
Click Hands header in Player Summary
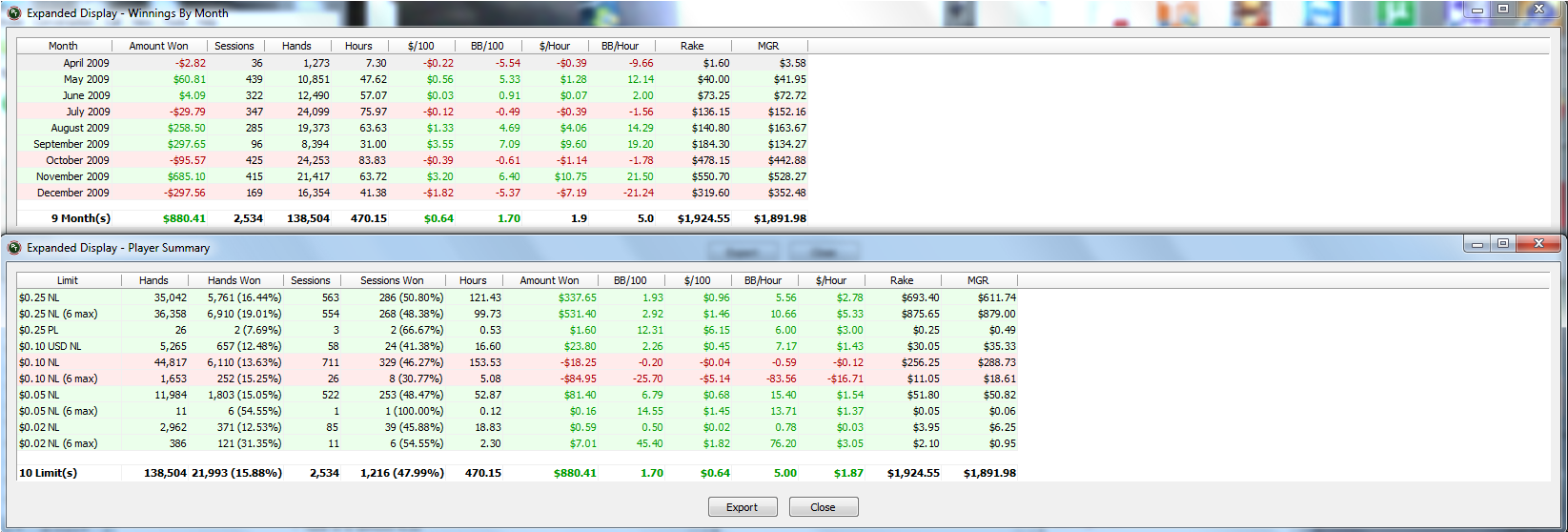[x=153, y=280]
